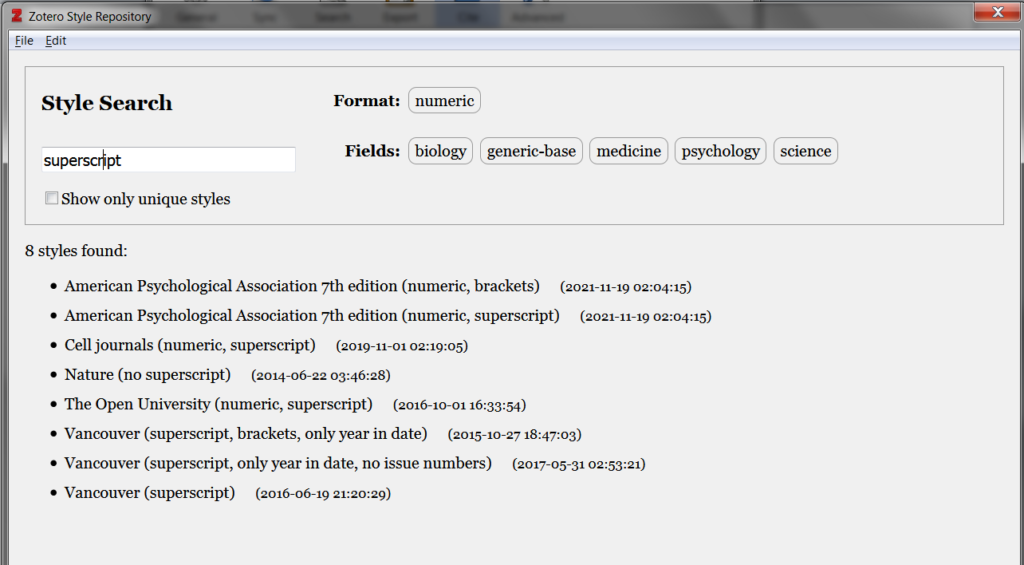Filter by the medicine field tag
Viewport: 1024px width, 565px height.
click(628, 151)
